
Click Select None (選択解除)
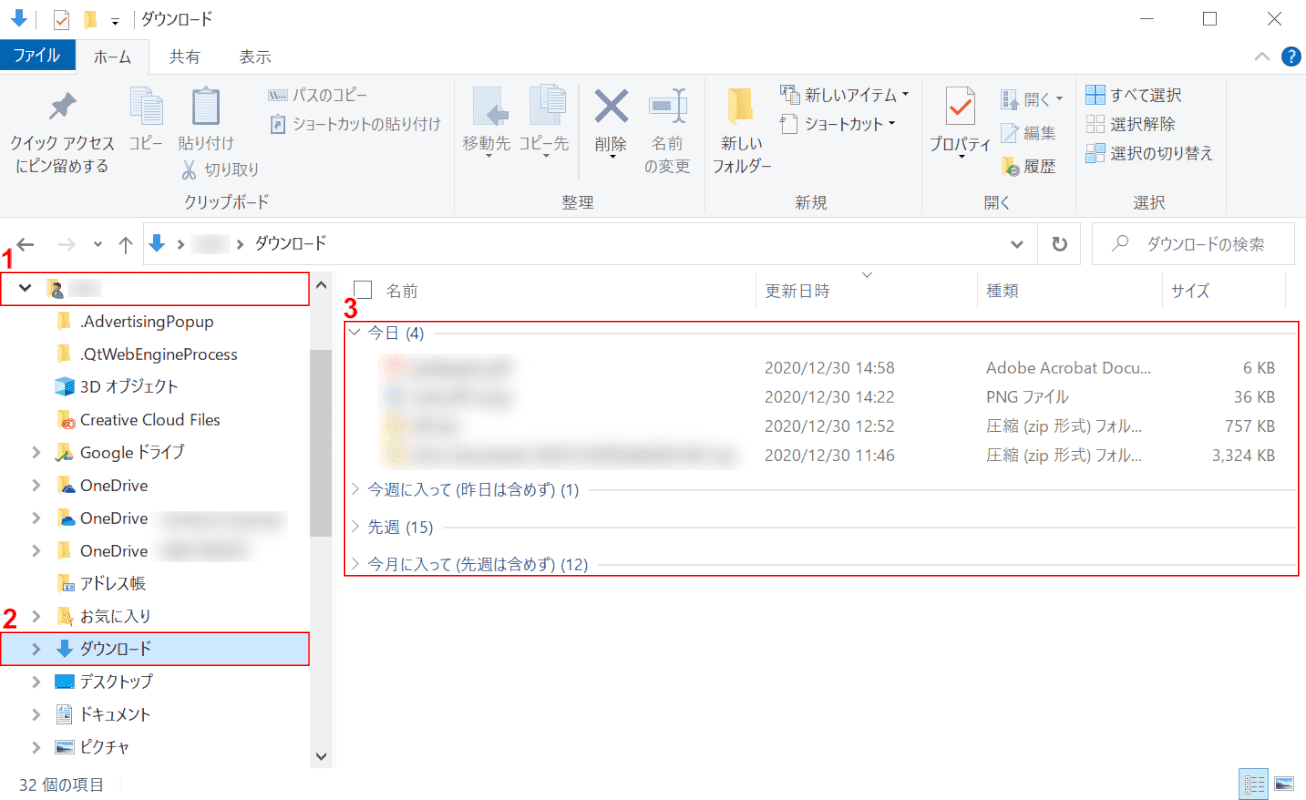[x=1131, y=124]
